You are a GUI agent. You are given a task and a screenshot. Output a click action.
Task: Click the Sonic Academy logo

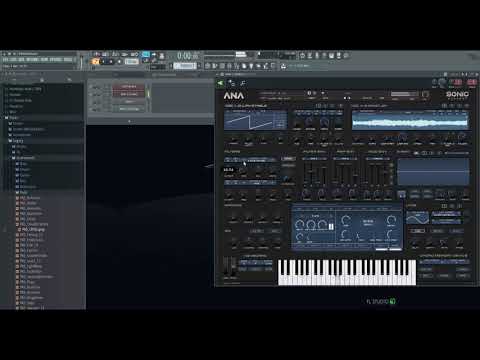tap(457, 95)
